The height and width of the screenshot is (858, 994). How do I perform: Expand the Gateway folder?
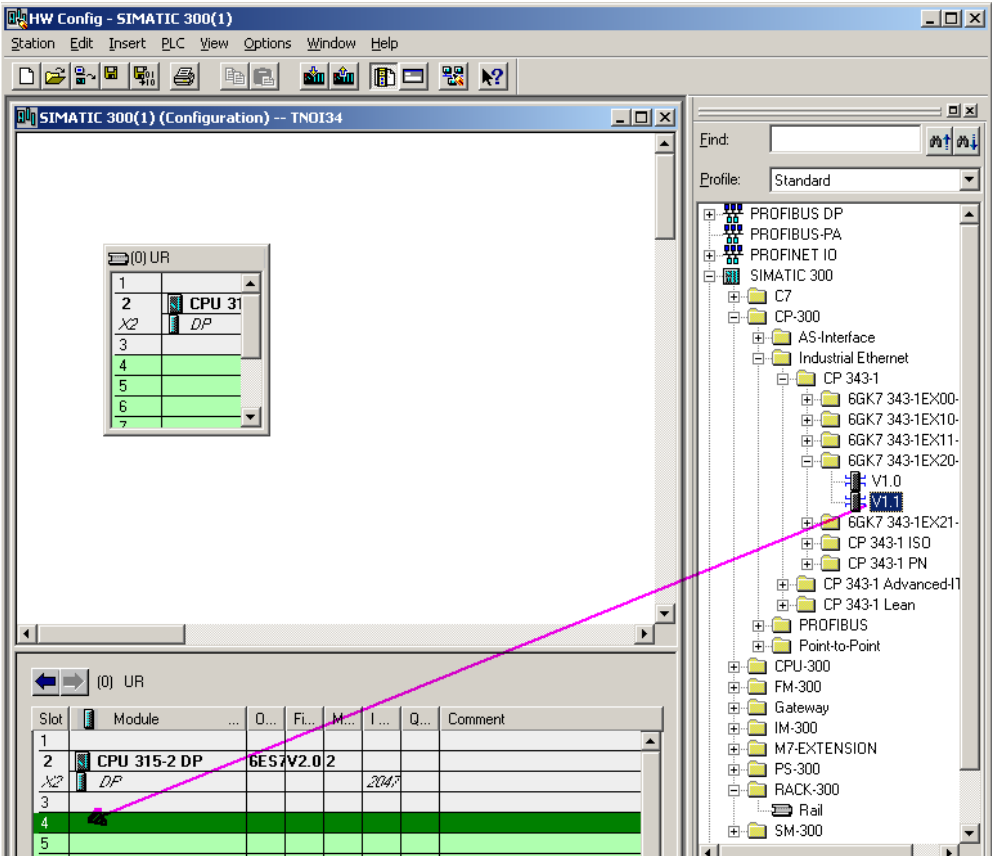click(733, 708)
